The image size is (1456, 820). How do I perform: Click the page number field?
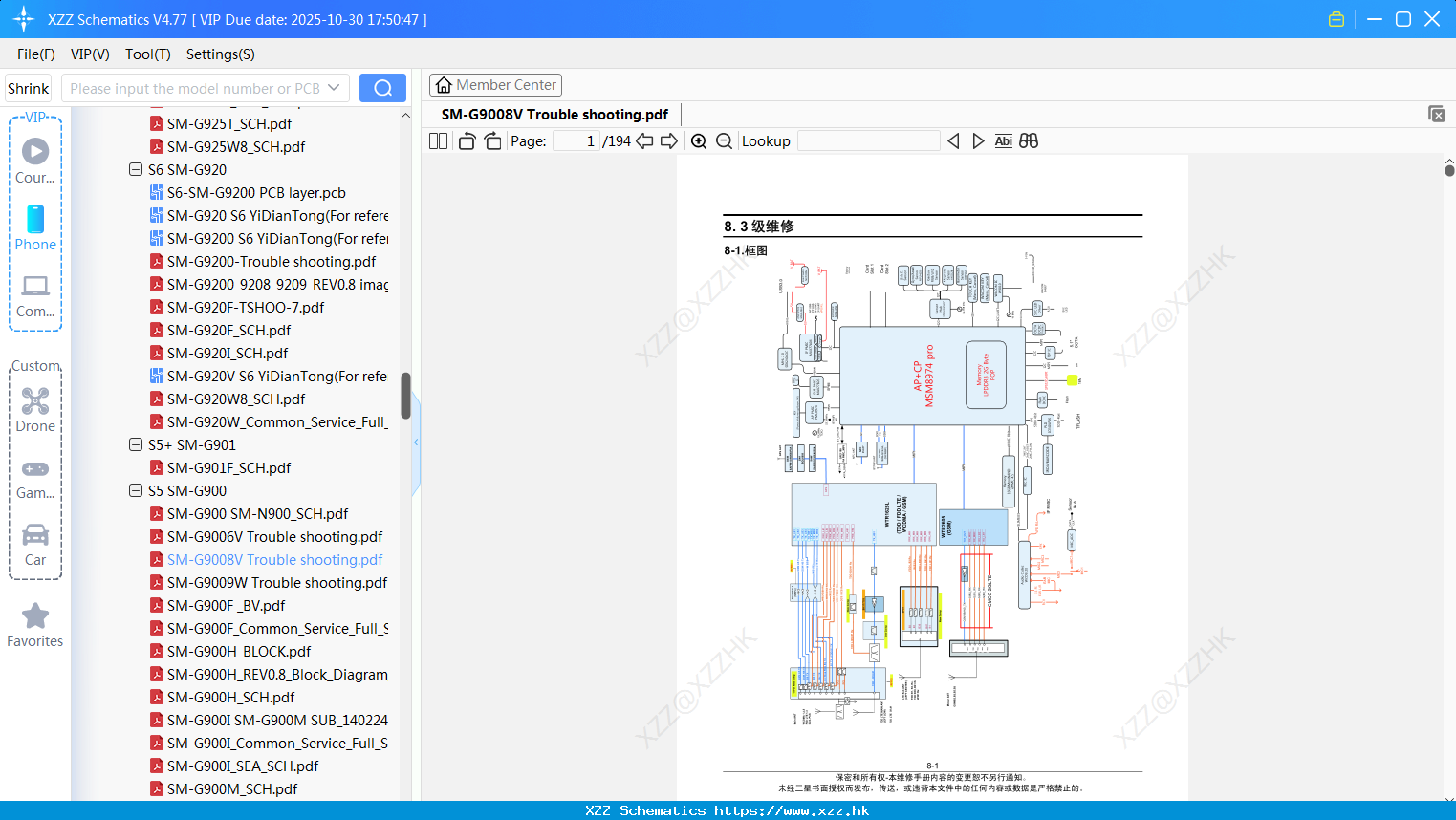coord(576,141)
